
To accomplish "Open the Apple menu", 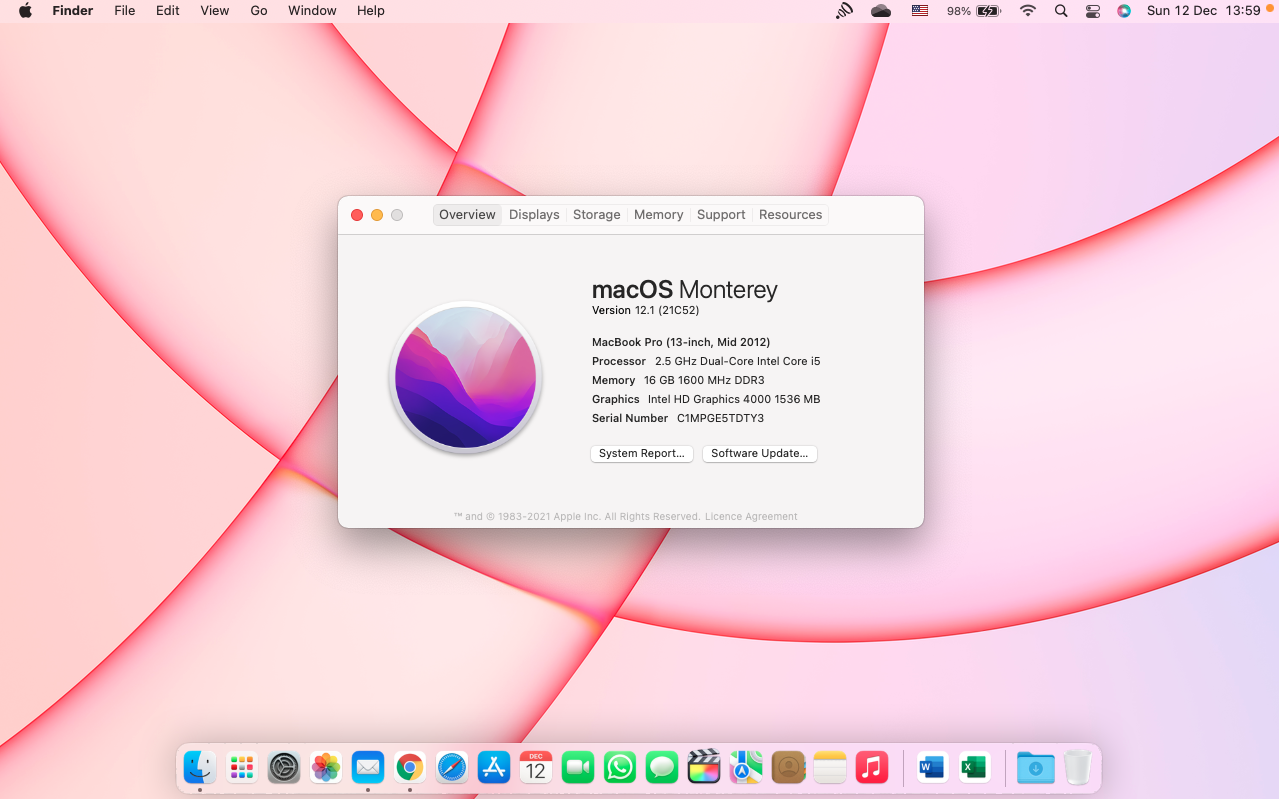I will coord(25,11).
